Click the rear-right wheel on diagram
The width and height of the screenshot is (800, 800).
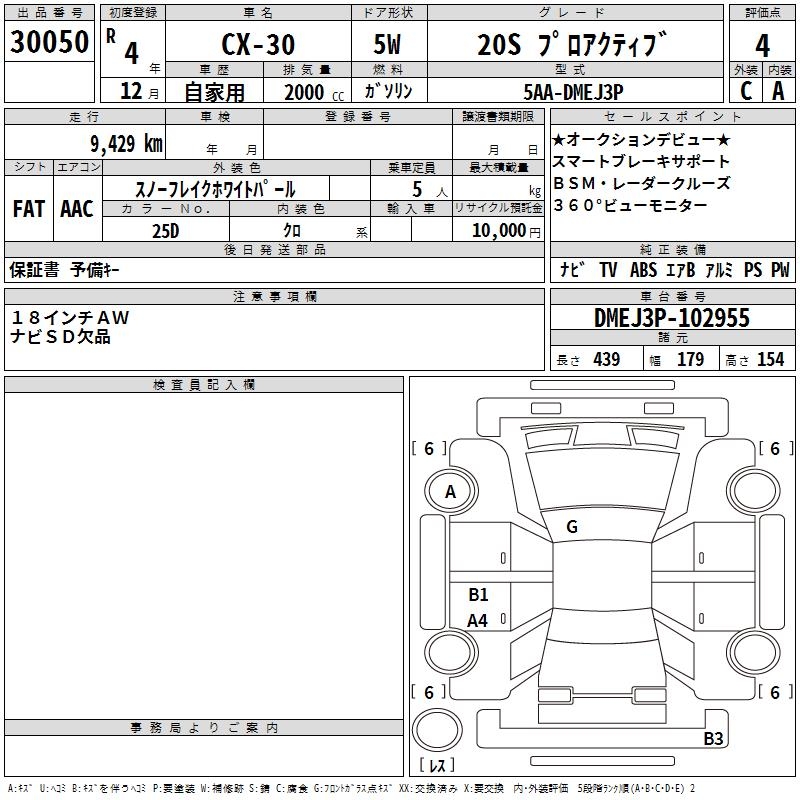click(x=754, y=652)
